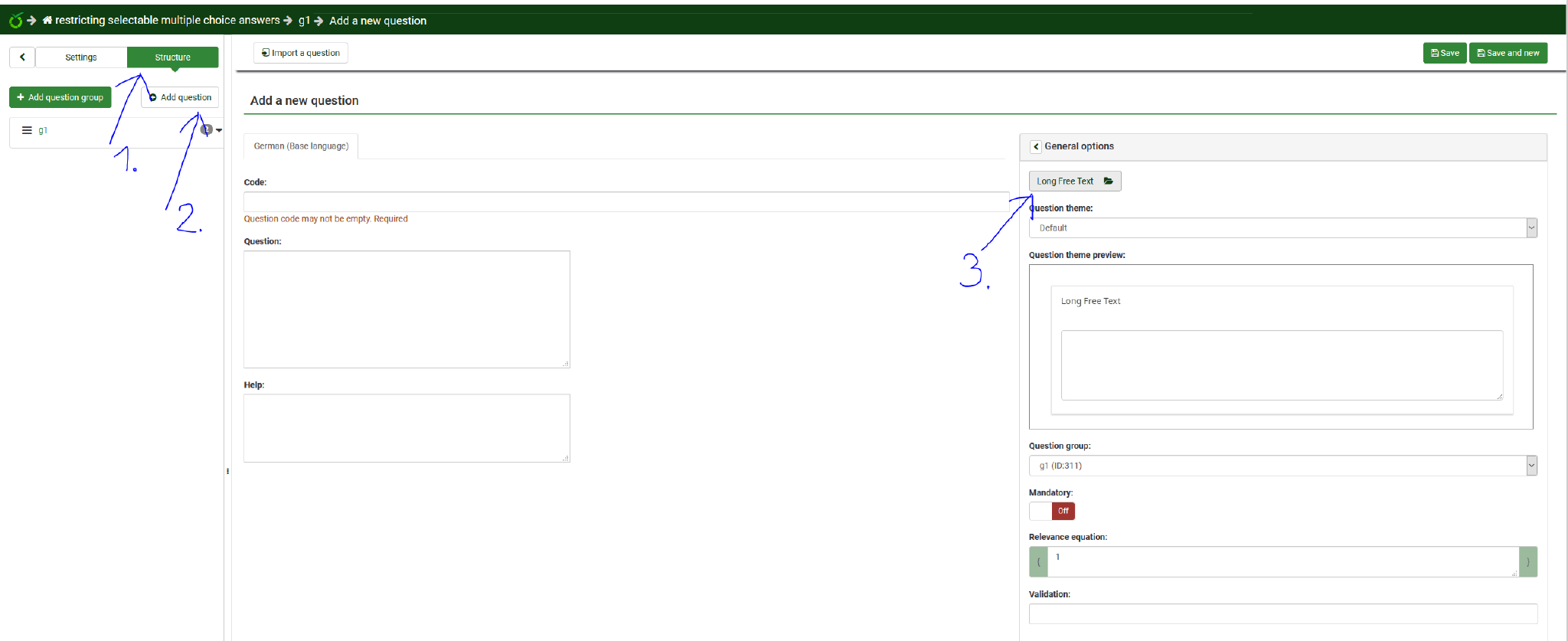The width and height of the screenshot is (1568, 641).
Task: Click the Save button
Action: [x=1444, y=53]
